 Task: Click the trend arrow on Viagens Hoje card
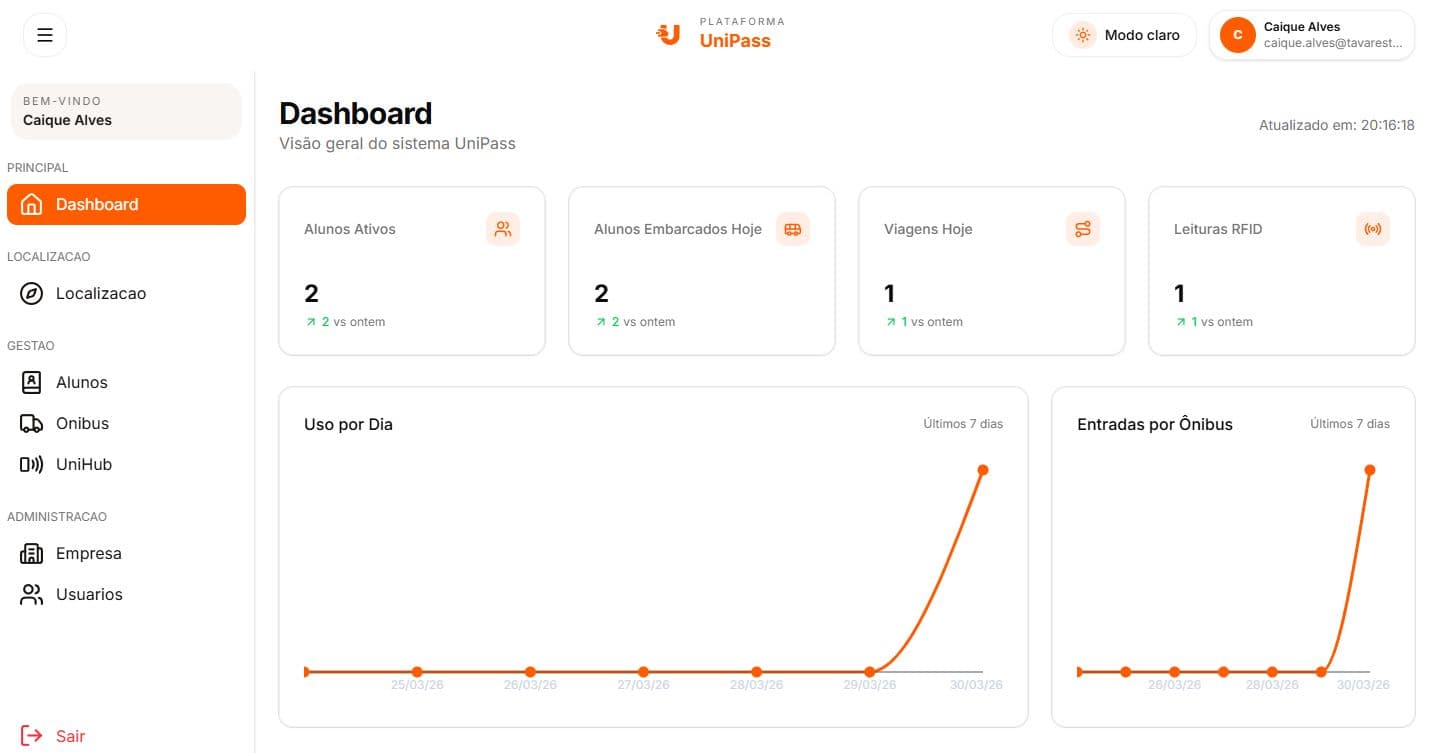point(891,322)
